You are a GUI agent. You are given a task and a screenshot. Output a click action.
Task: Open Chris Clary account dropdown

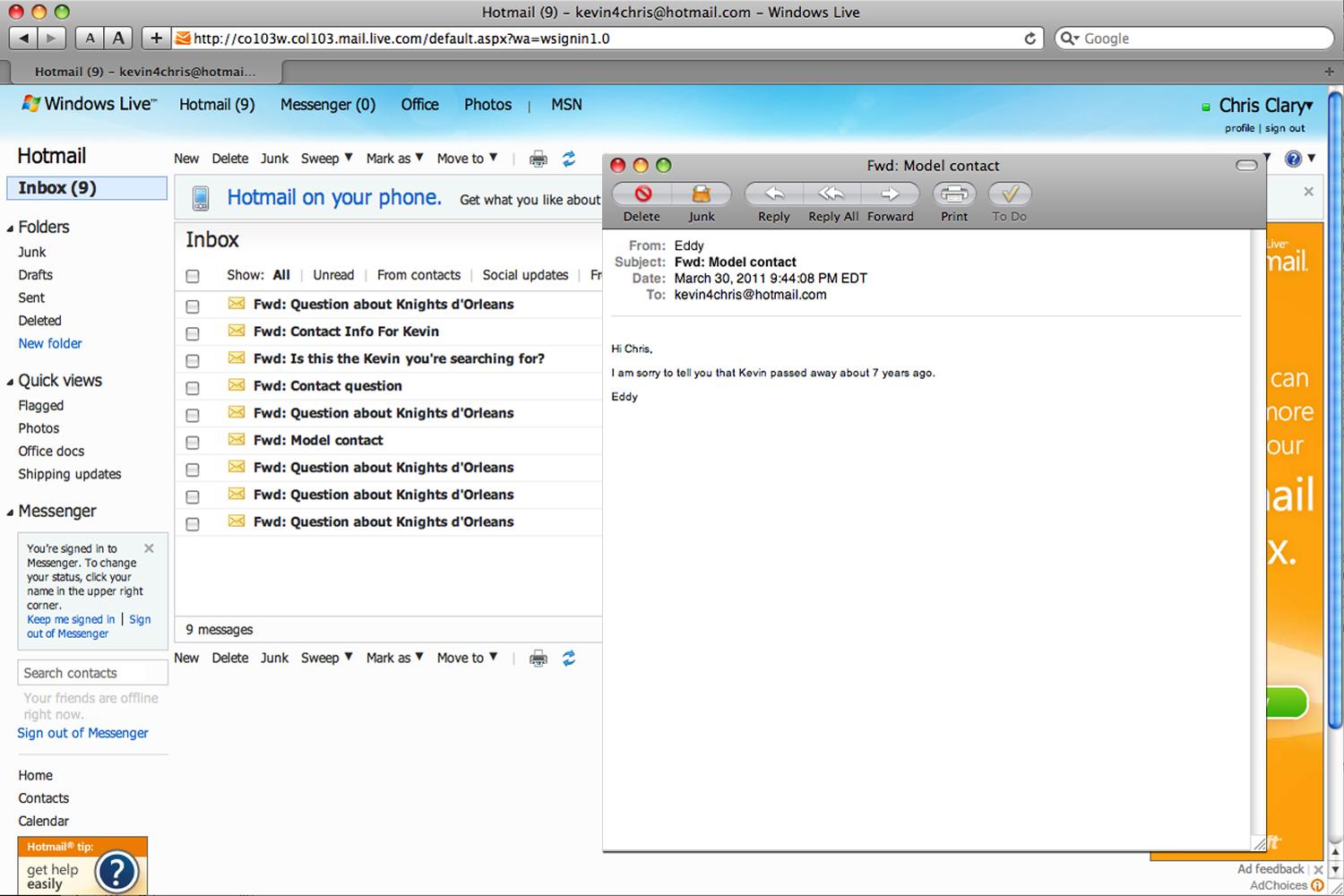point(1265,106)
